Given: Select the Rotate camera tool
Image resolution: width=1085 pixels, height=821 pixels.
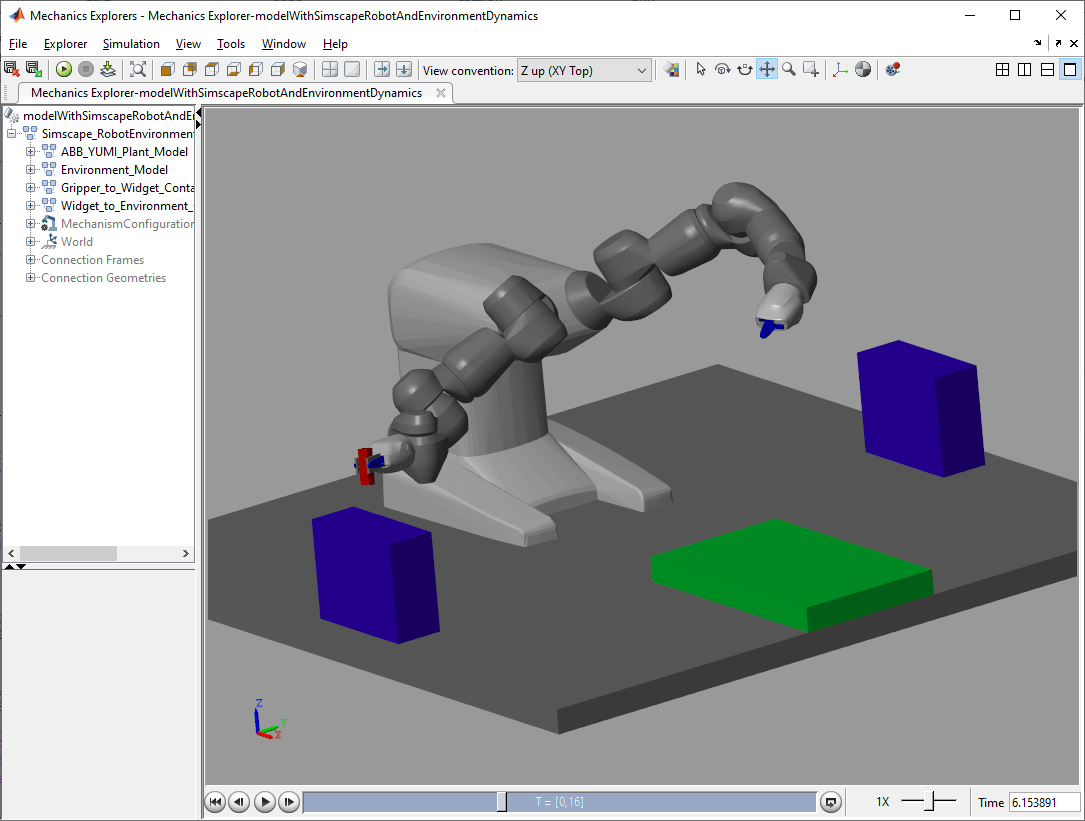Looking at the screenshot, I should pyautogui.click(x=722, y=69).
